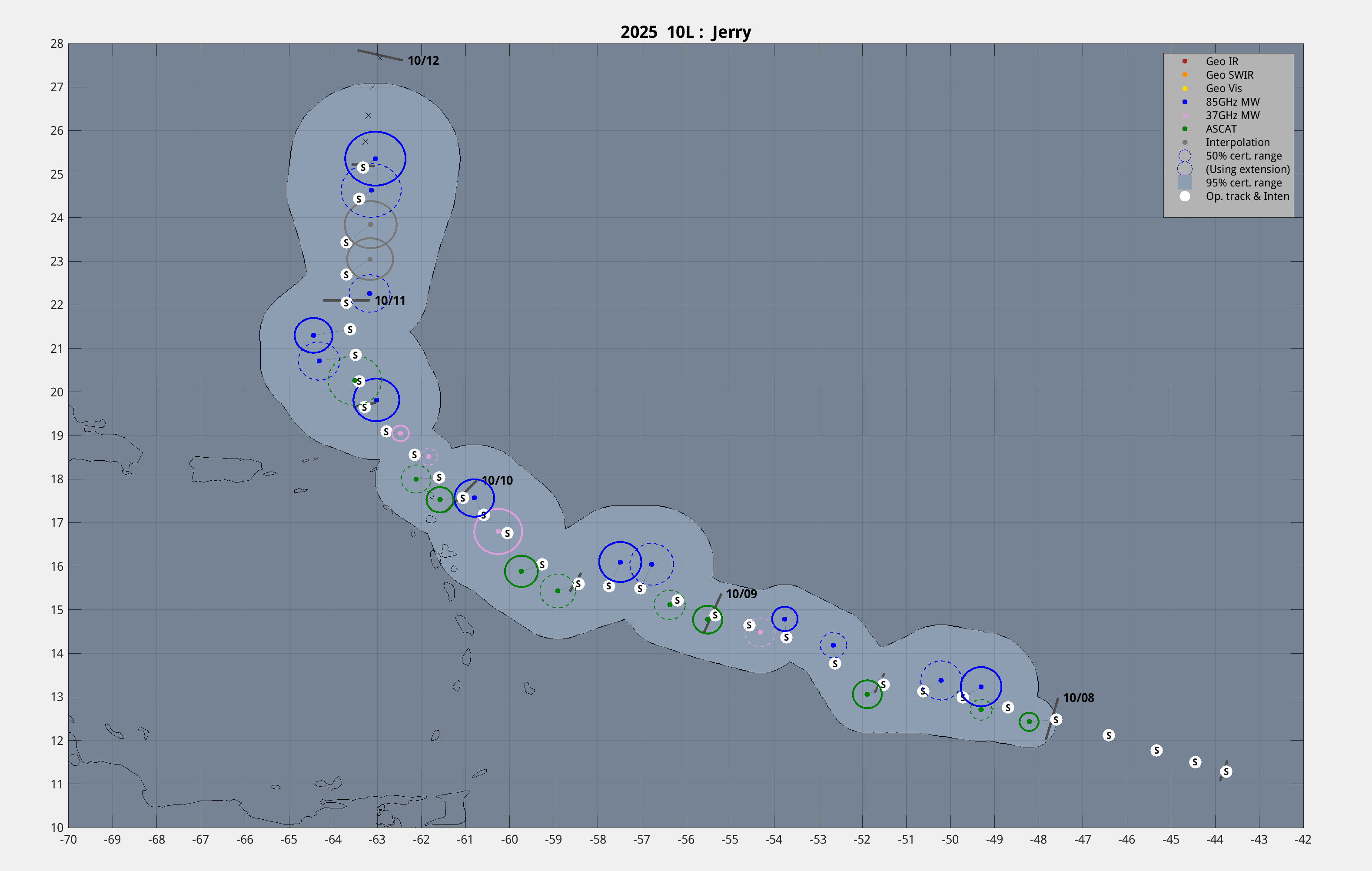Click the 10/12 date label
Screen dimensions: 1372x871
(x=423, y=60)
